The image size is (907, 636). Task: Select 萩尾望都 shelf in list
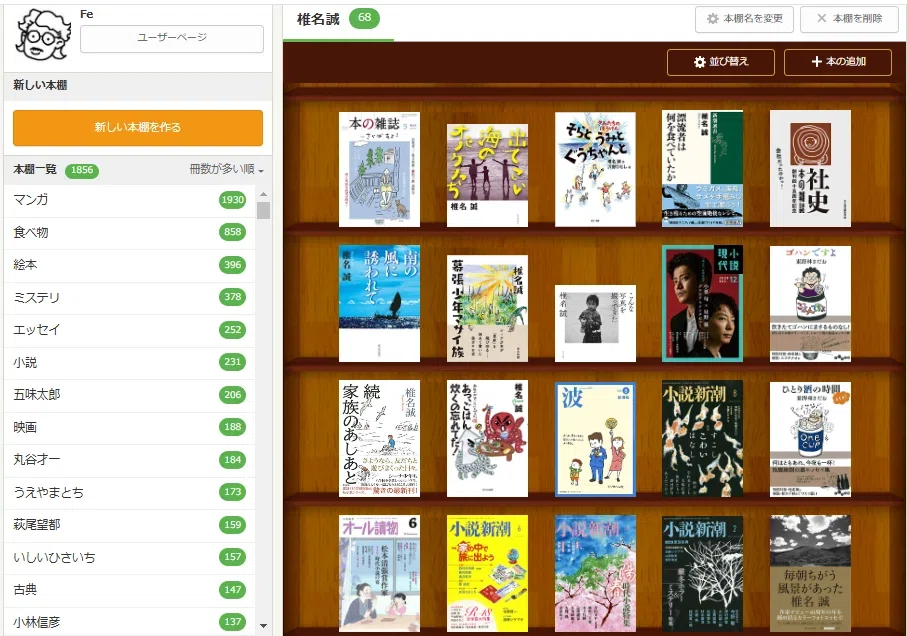point(130,524)
